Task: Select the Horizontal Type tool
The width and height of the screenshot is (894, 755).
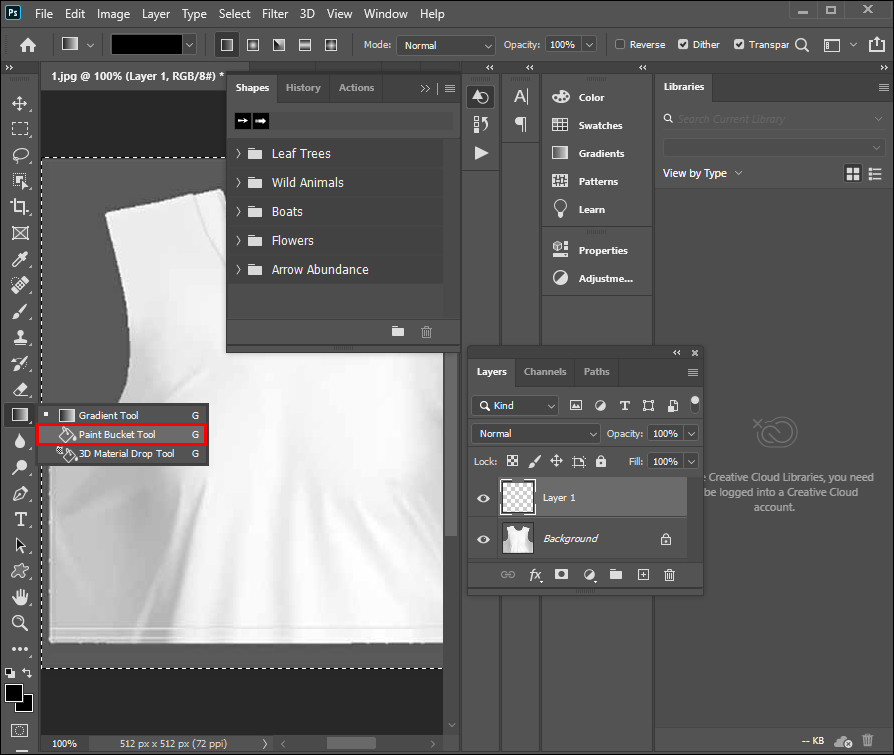Action: click(x=20, y=519)
